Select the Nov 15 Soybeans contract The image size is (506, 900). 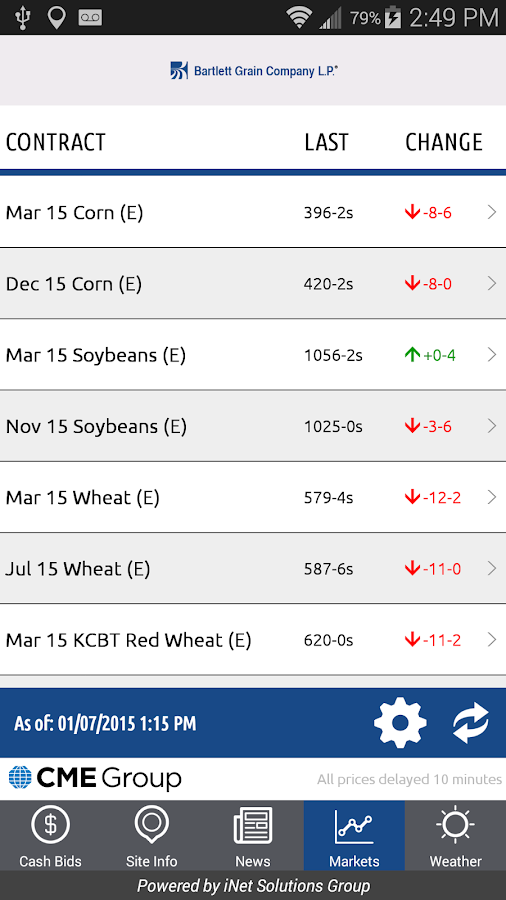point(253,426)
